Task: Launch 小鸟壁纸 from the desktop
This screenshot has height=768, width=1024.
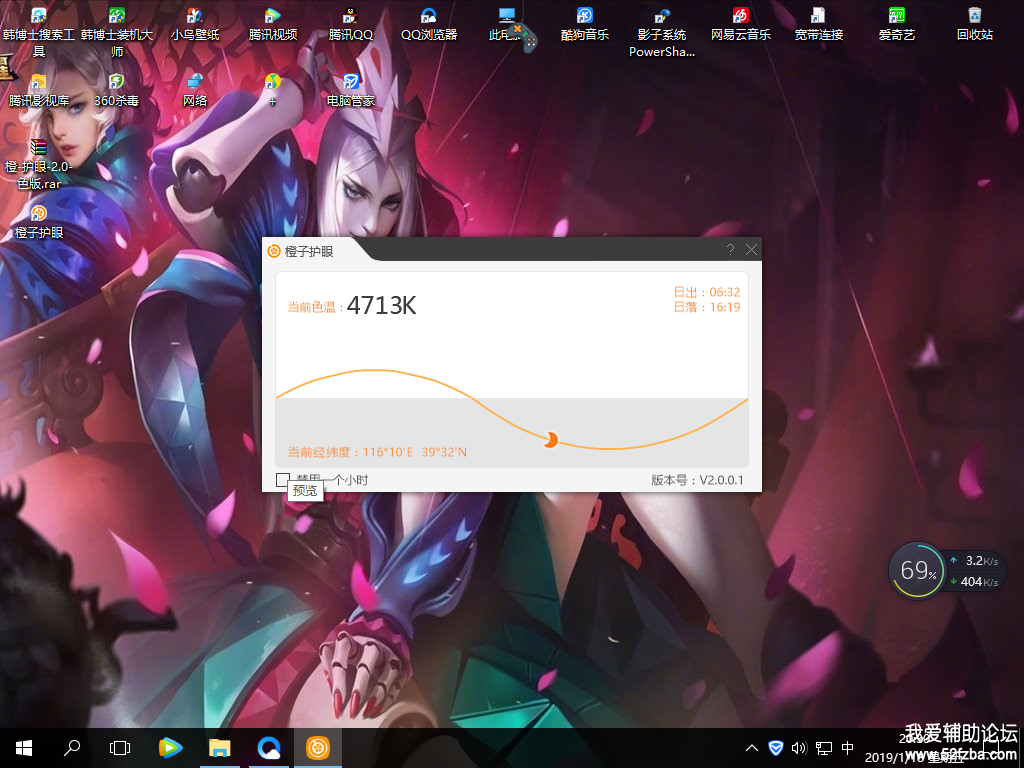Action: click(195, 25)
